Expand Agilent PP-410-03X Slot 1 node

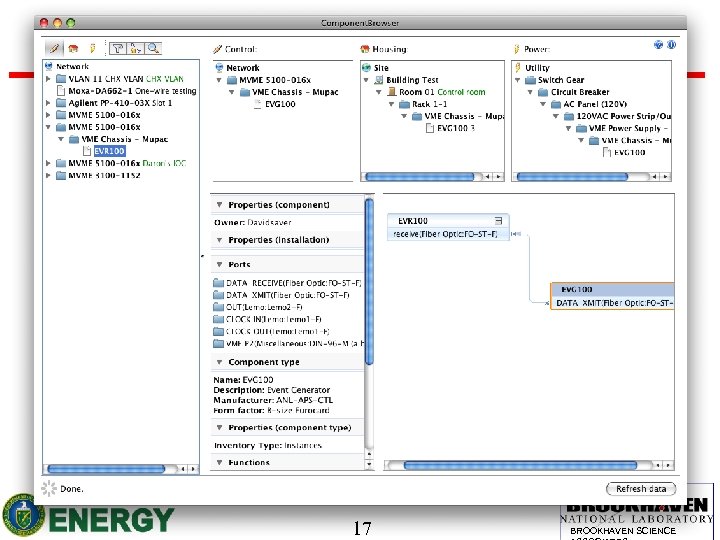[x=49, y=103]
